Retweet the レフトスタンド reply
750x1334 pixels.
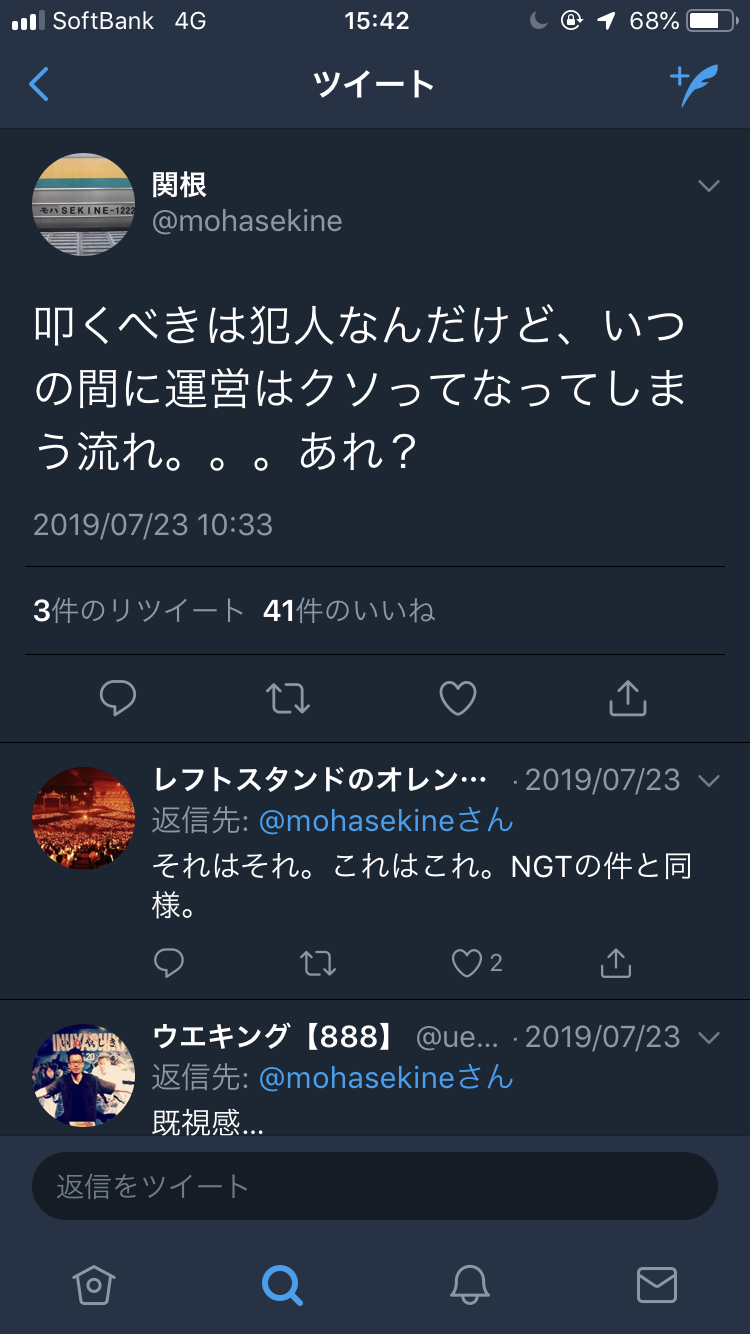[317, 963]
